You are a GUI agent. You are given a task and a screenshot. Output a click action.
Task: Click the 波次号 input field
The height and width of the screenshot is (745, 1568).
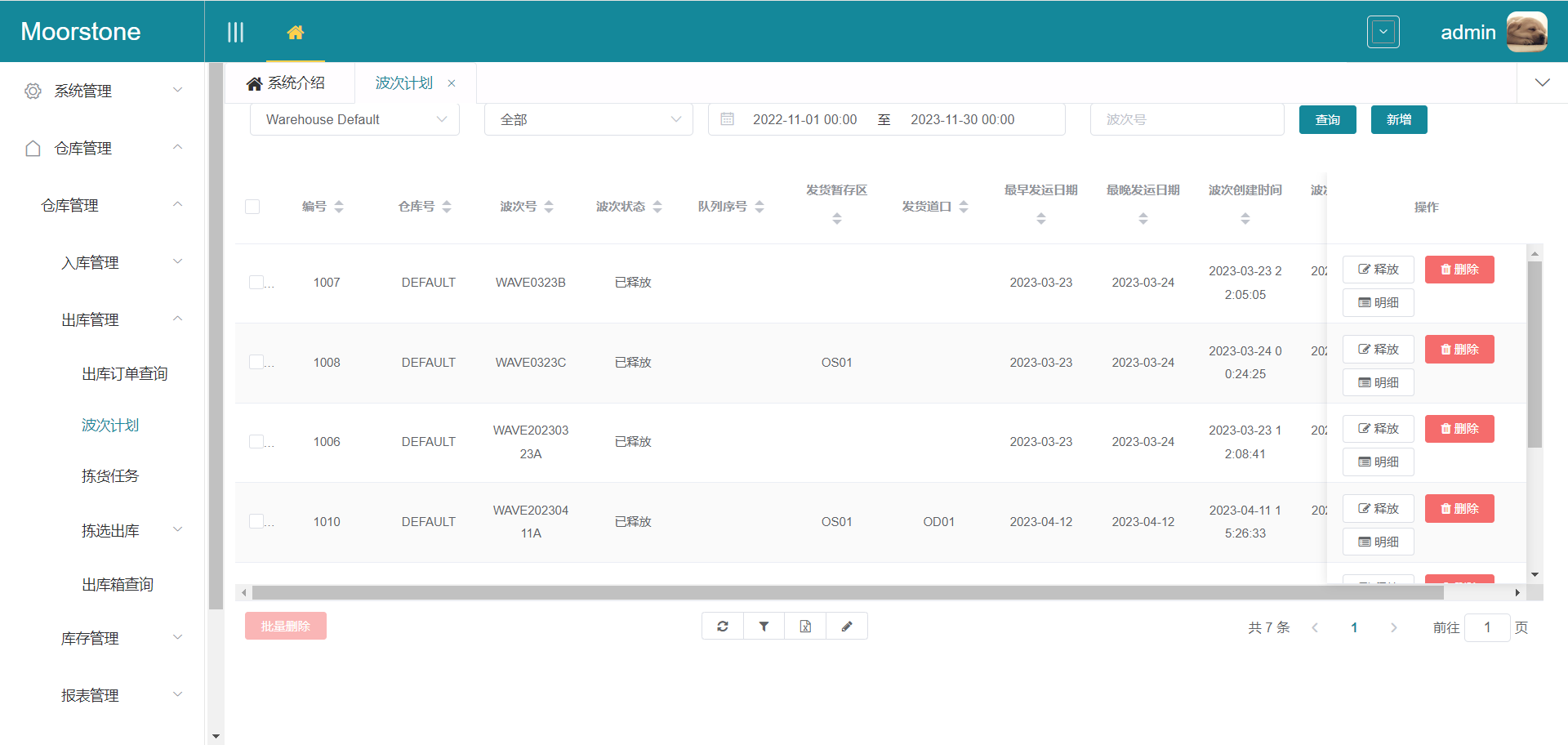pos(1186,119)
